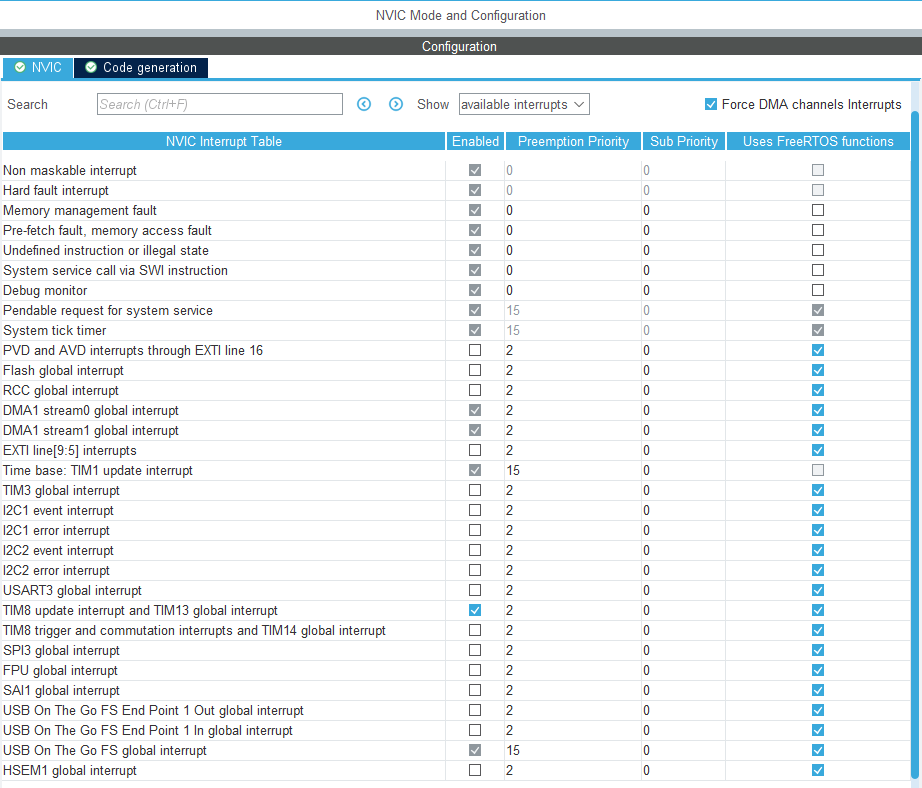Edit preemption priority of TIM3 global interrupt
Viewport: 922px width, 788px height.
(573, 490)
